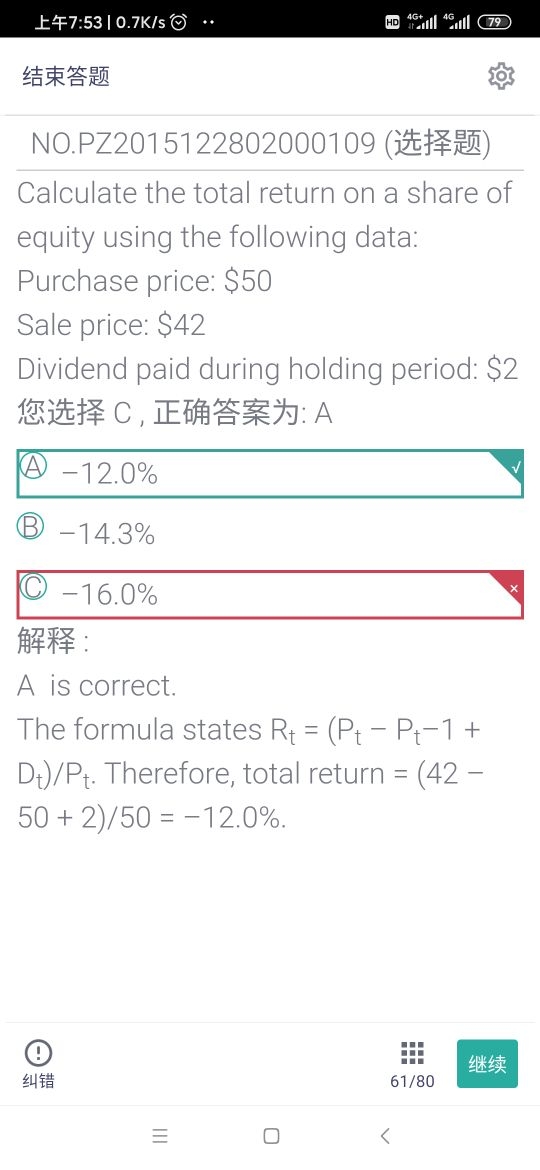Tap the battery indicator showing 79
540x1170 pixels.
coord(494,22)
